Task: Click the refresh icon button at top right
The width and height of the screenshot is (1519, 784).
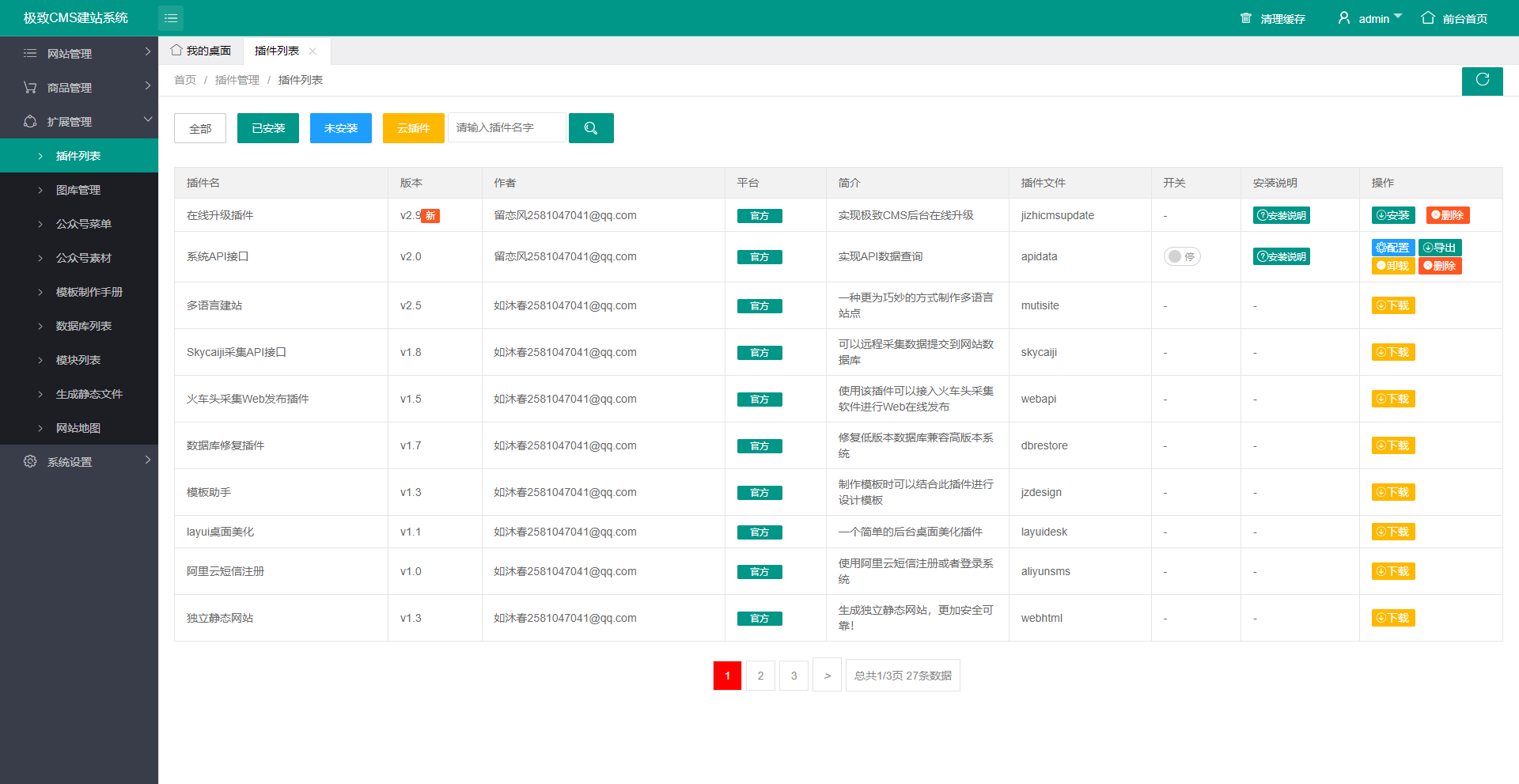Action: 1482,80
